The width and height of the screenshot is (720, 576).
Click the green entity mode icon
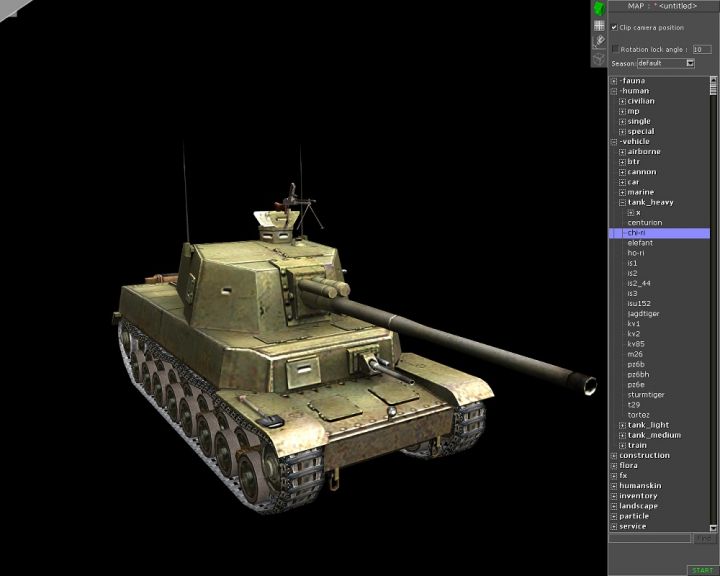[599, 8]
